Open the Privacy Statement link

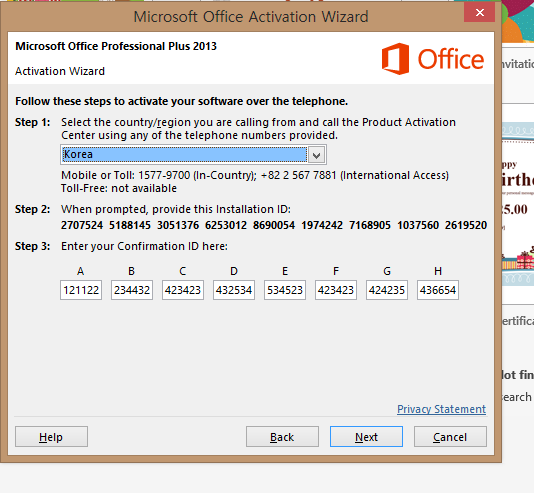pos(441,409)
